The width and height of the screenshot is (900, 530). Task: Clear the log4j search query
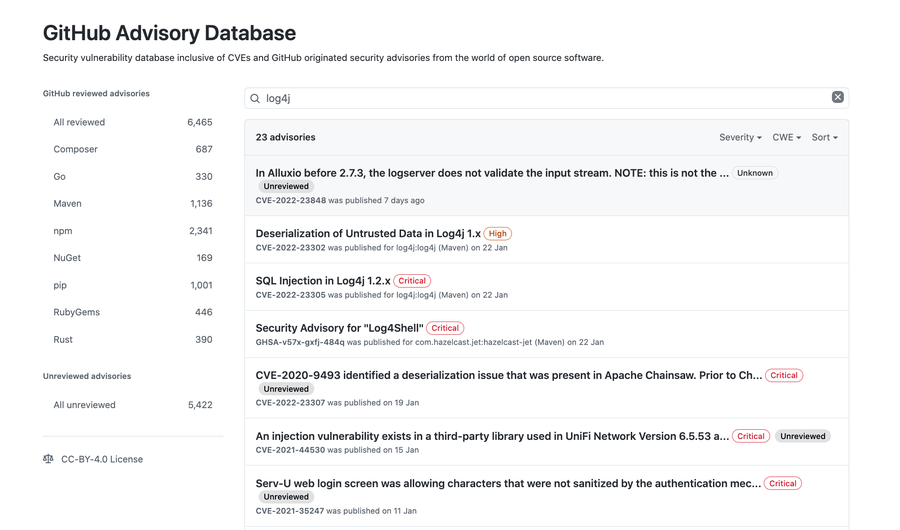coord(837,97)
